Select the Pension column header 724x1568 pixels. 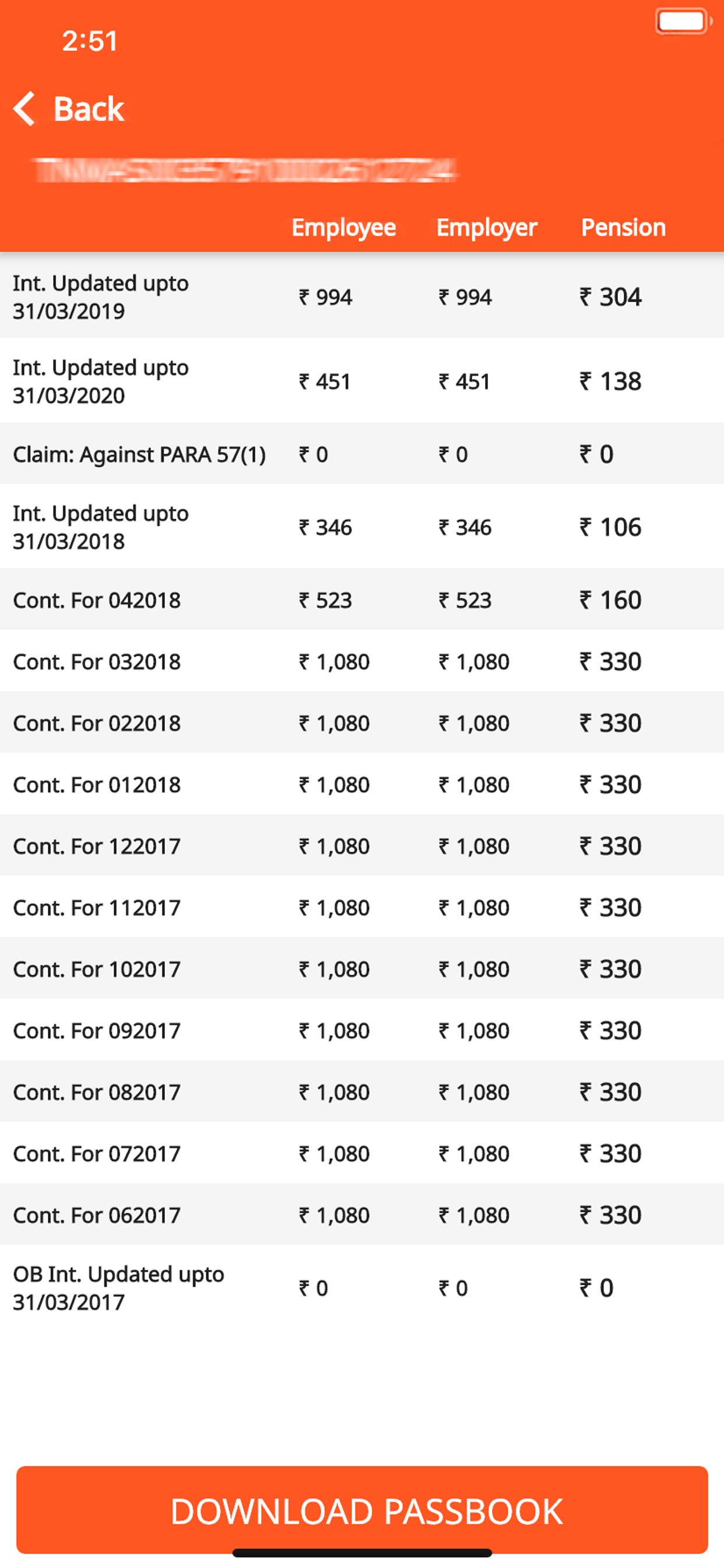624,227
